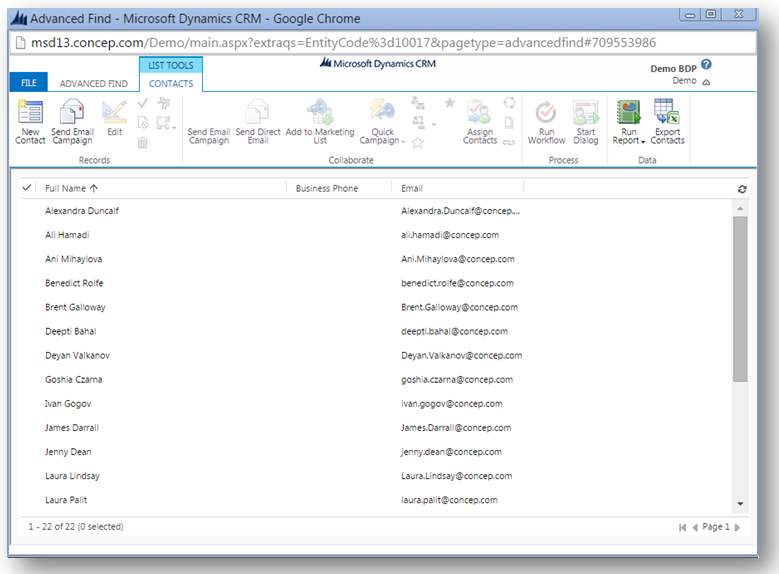This screenshot has height=574, width=779.
Task: Open the Add Connection dropdown arrow
Action: point(434,124)
